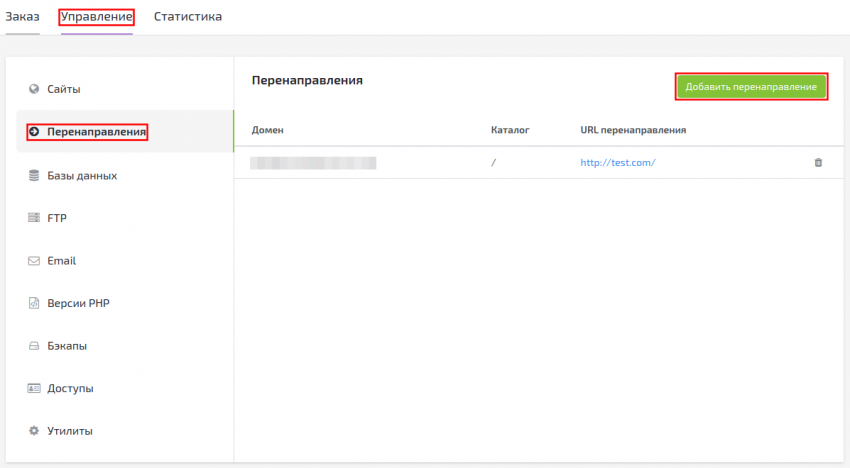
Task: Follow the http://test.com/ redirect link
Action: pyautogui.click(x=617, y=162)
